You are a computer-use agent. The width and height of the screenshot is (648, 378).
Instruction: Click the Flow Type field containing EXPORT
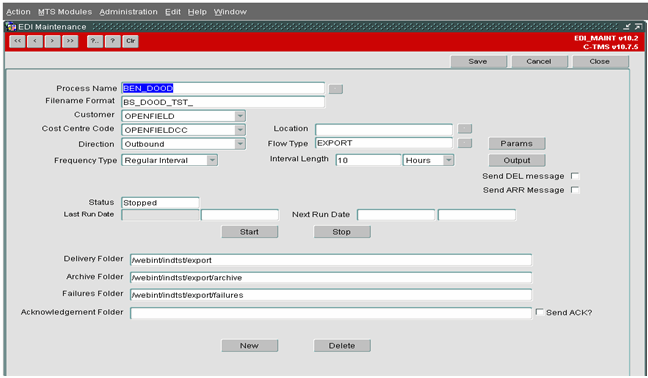coord(384,143)
